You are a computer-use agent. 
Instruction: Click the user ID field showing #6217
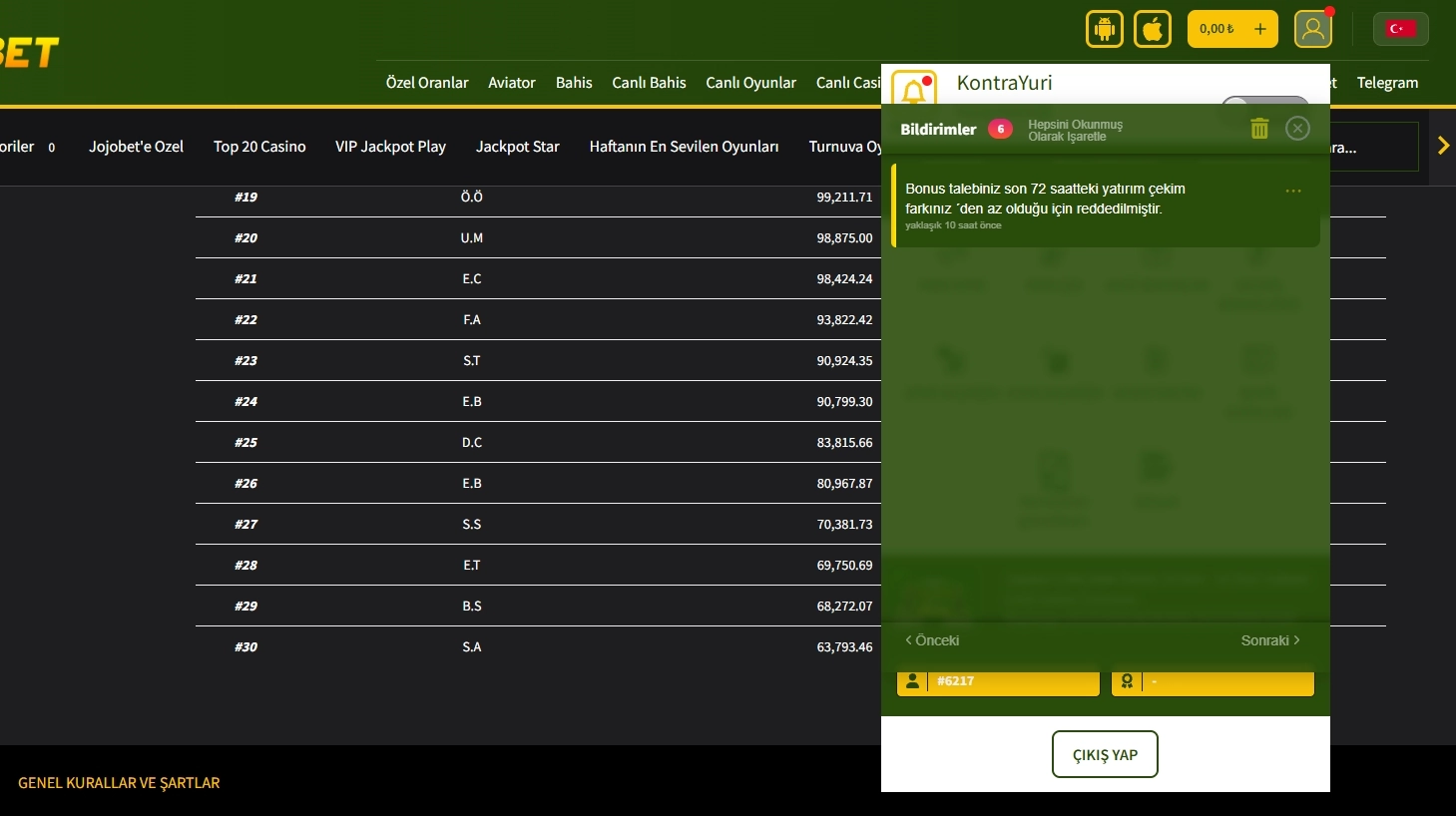[998, 681]
